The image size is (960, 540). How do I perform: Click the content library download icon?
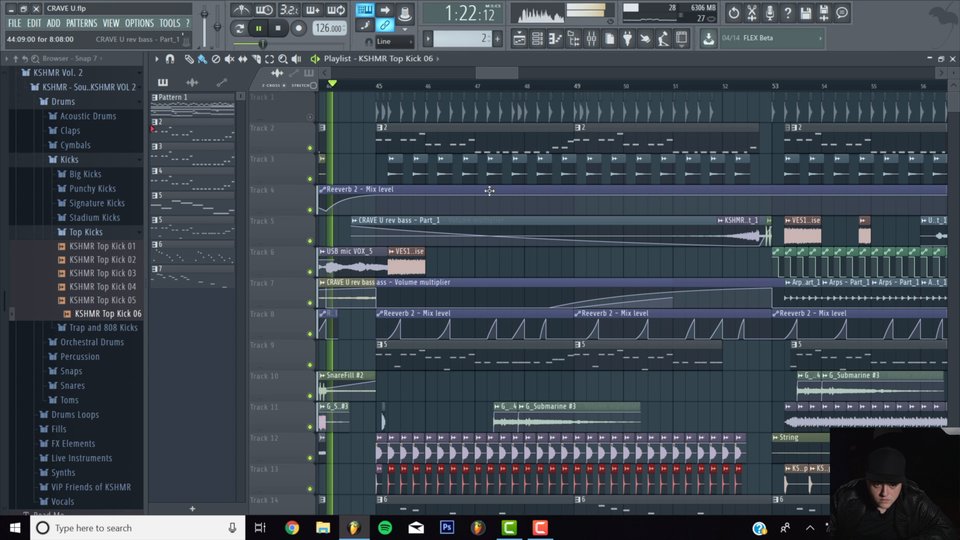708,39
